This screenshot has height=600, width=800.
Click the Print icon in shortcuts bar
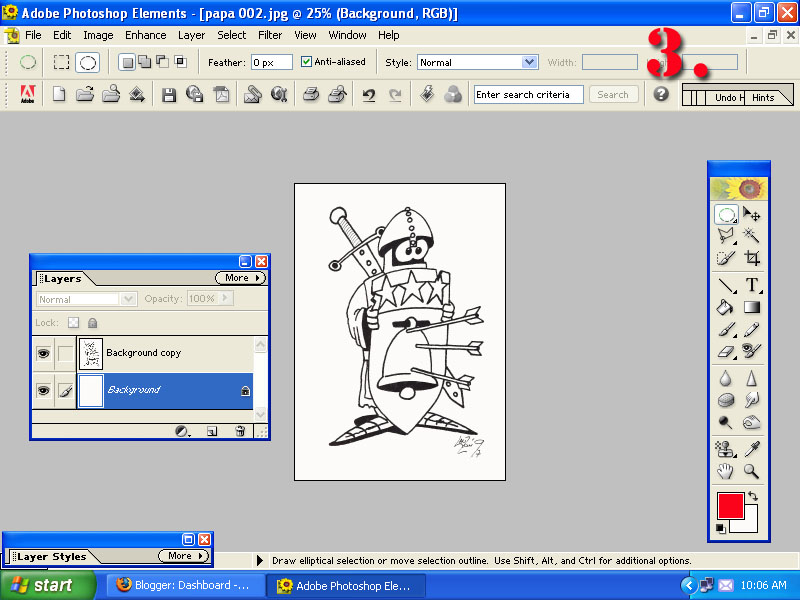[x=311, y=95]
